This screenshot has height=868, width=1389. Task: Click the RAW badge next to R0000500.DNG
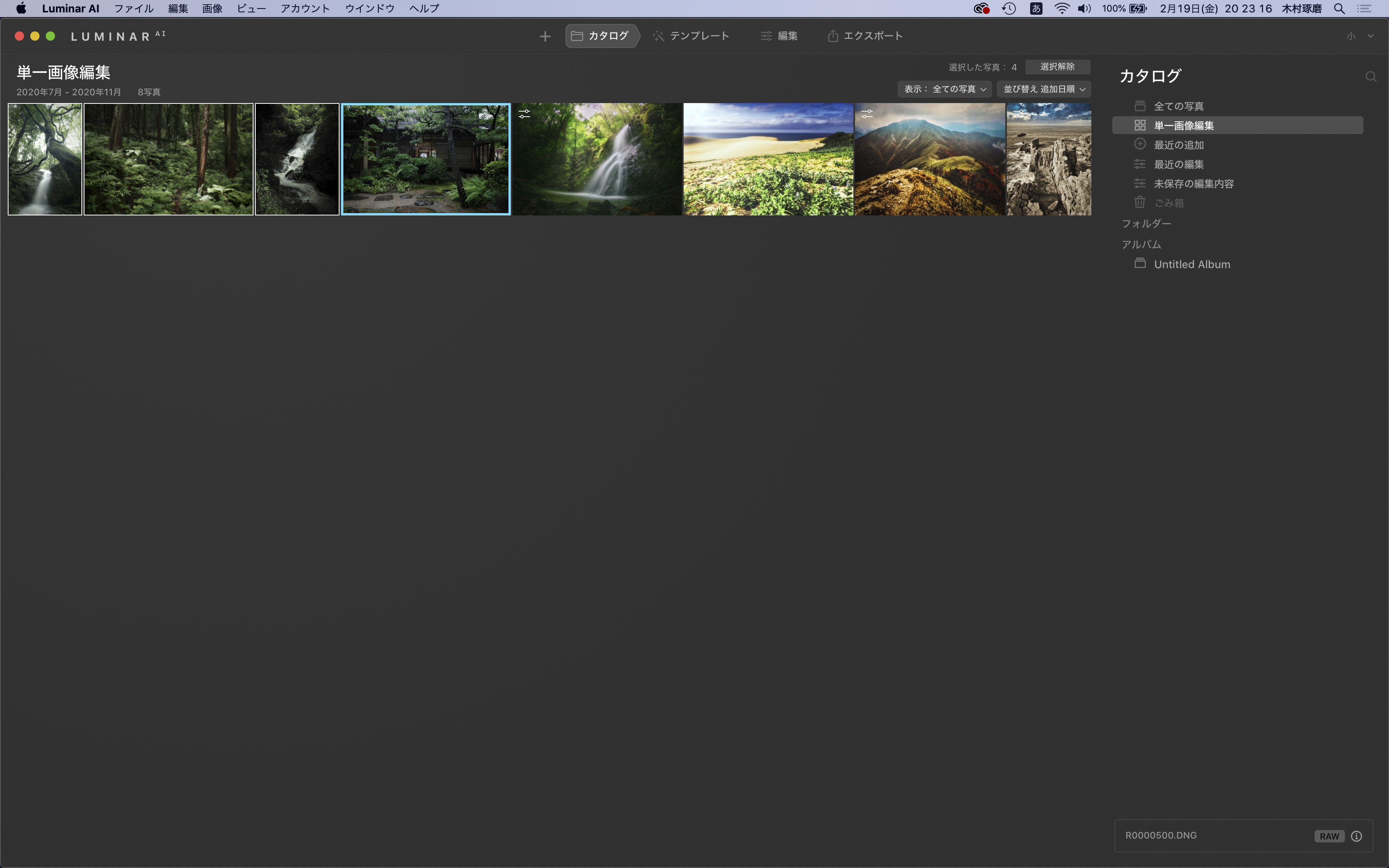pyautogui.click(x=1329, y=836)
